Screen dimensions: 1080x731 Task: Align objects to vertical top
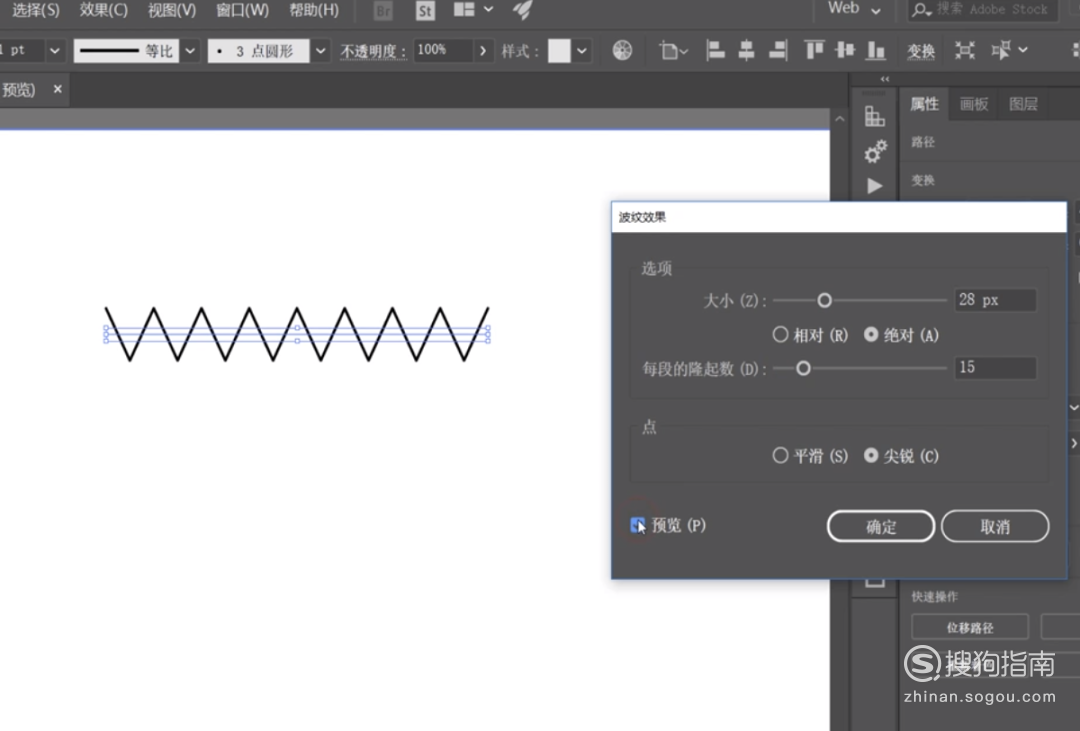pyautogui.click(x=814, y=50)
